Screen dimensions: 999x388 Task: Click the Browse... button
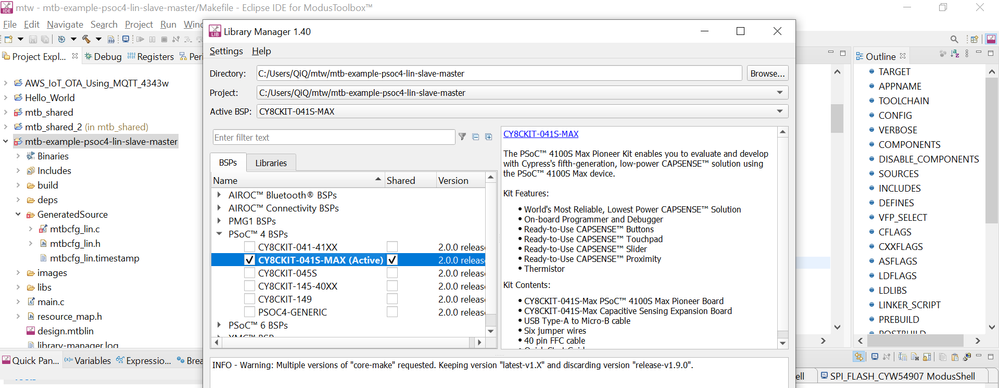768,73
